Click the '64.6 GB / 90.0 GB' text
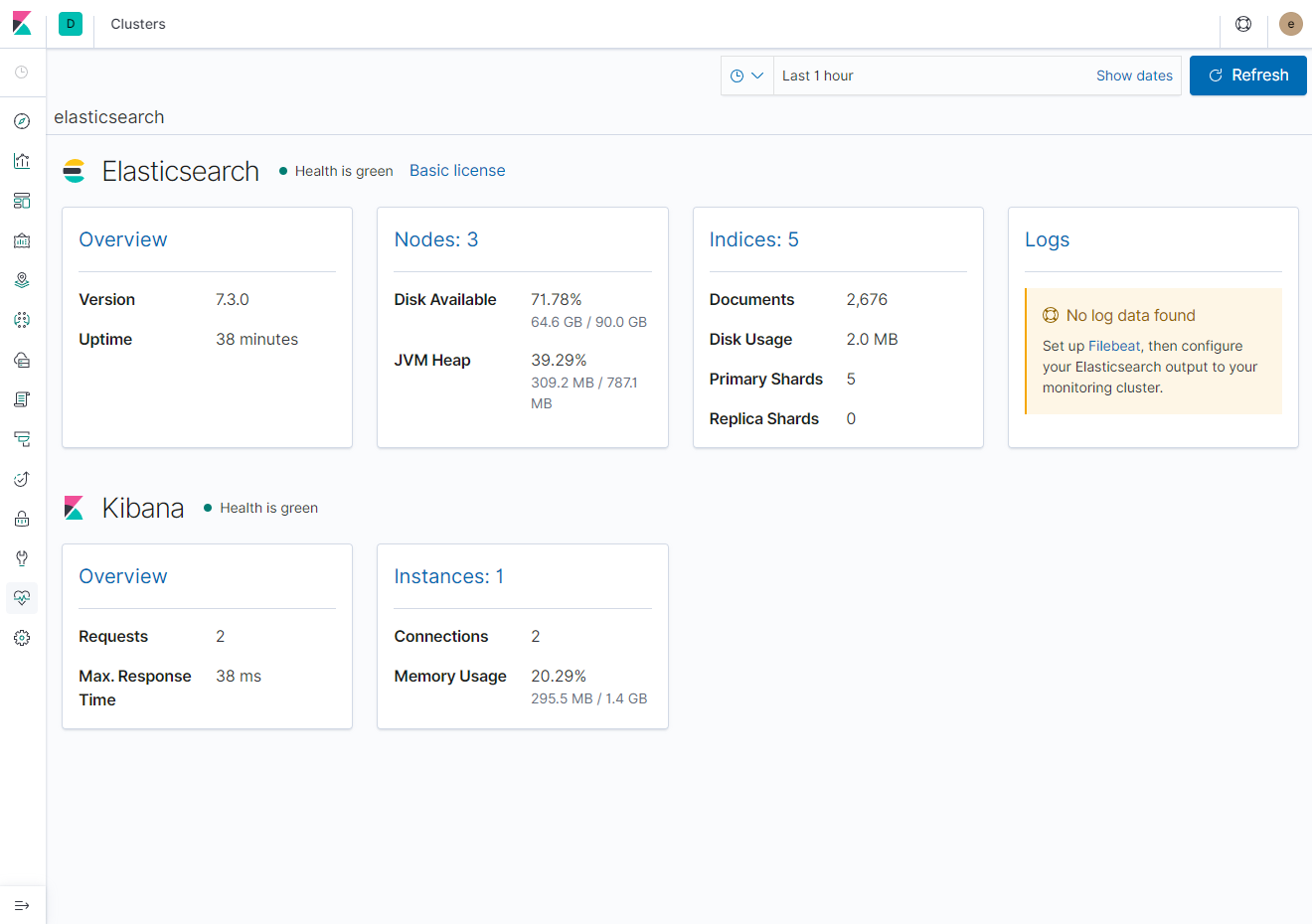Viewport: 1312px width, 924px height. 588,322
